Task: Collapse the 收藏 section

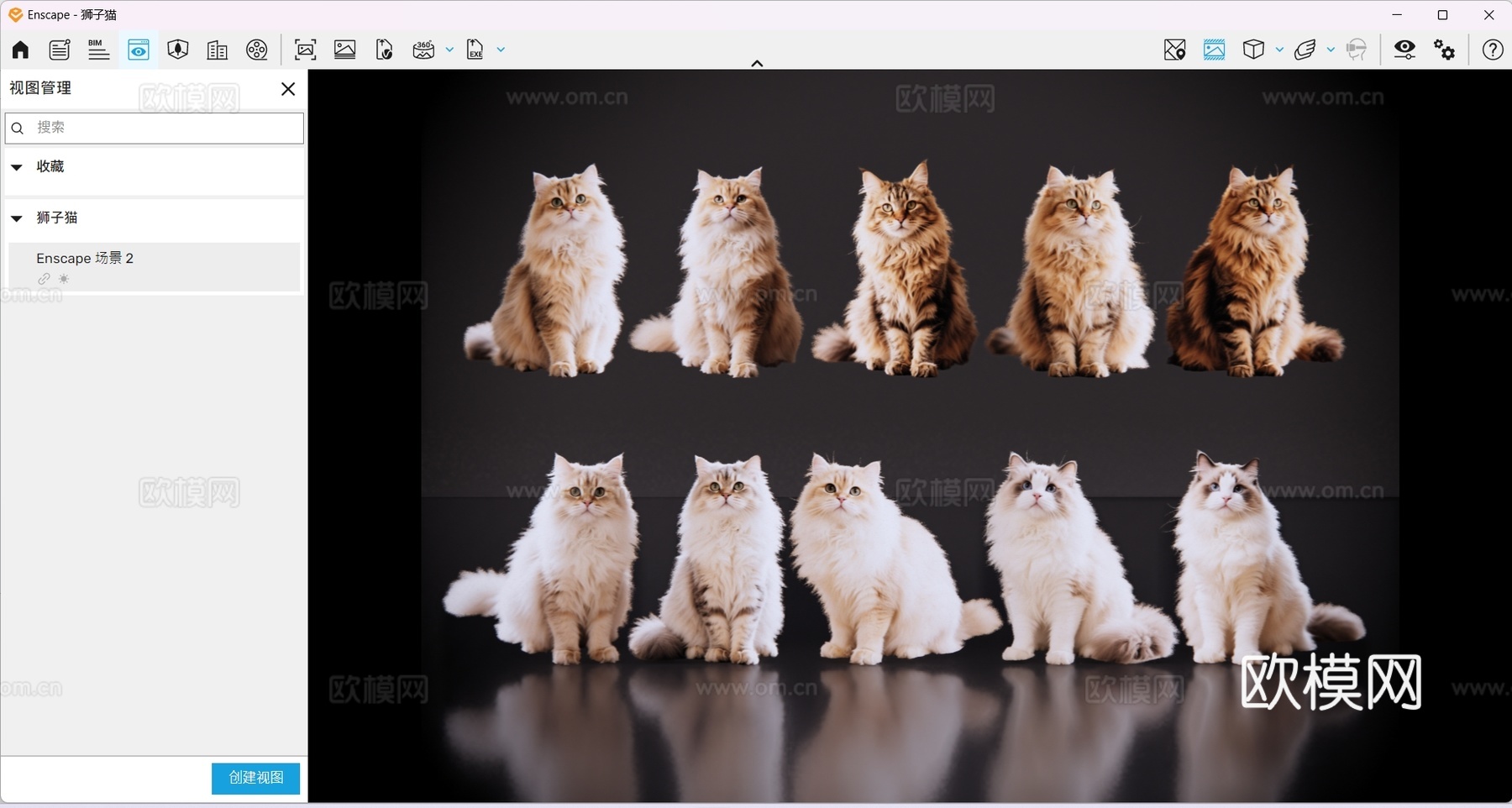Action: pyautogui.click(x=17, y=167)
